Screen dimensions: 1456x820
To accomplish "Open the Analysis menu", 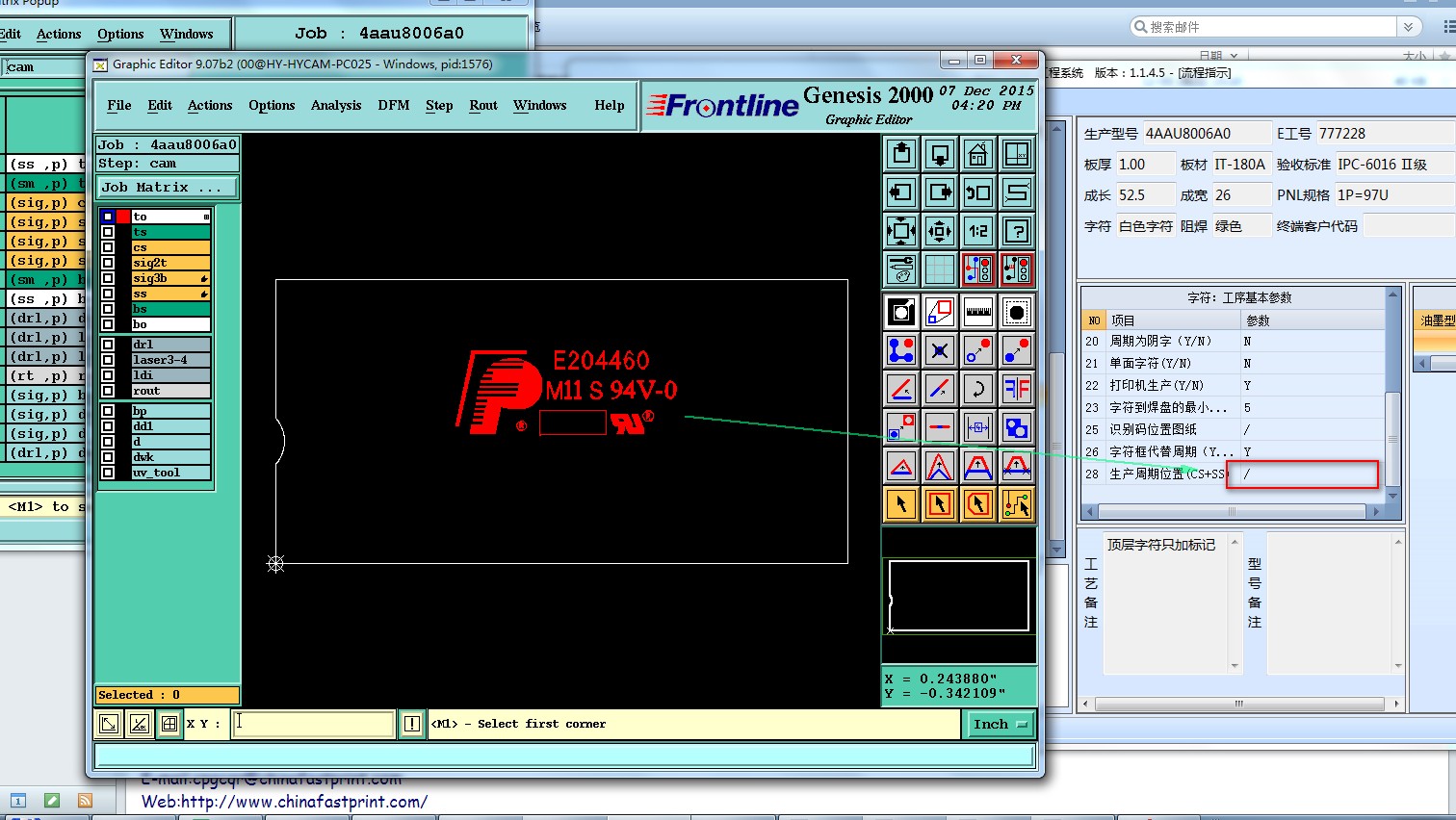I will (x=336, y=105).
